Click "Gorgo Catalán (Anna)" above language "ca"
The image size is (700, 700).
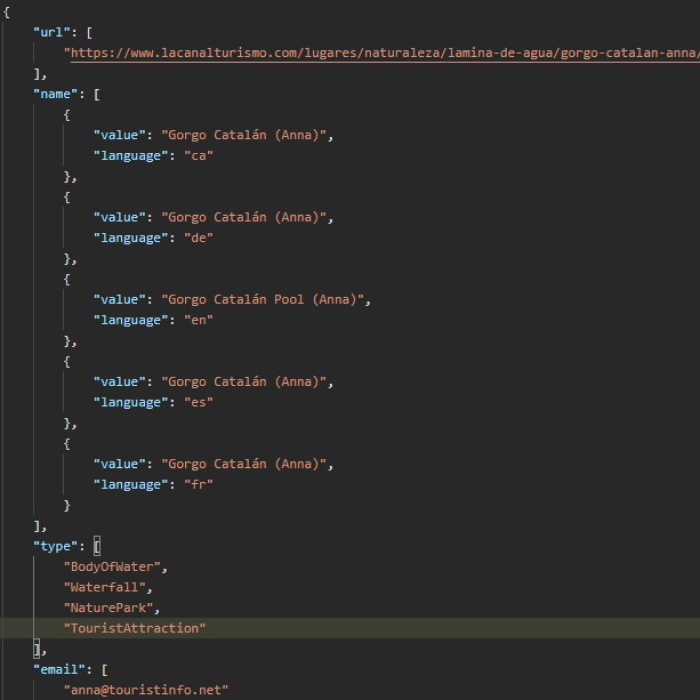click(x=244, y=135)
